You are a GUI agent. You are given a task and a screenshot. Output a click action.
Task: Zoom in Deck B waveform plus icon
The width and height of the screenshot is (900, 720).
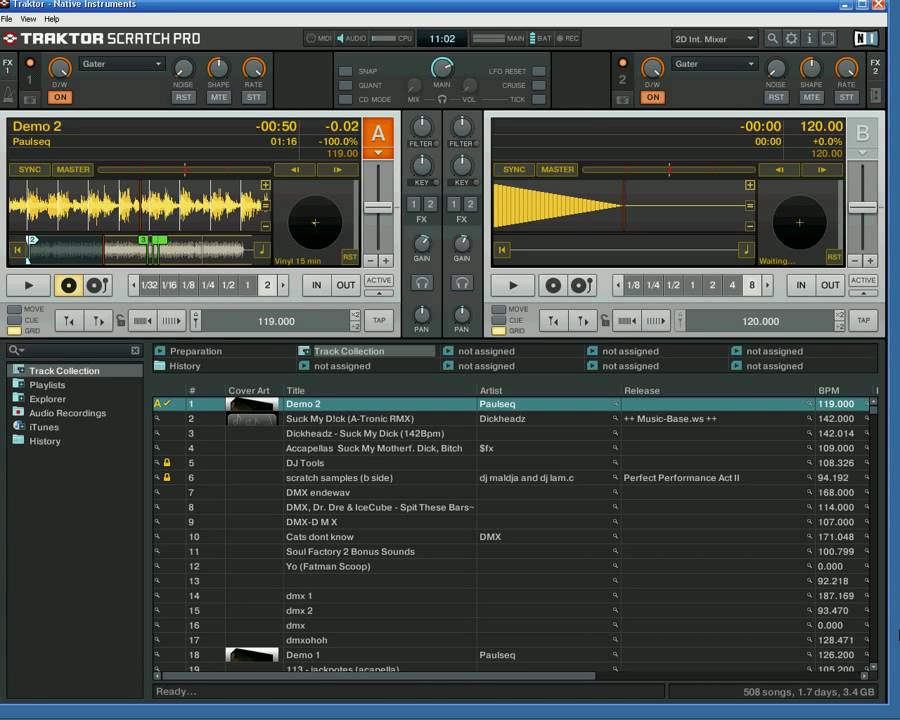click(x=750, y=185)
